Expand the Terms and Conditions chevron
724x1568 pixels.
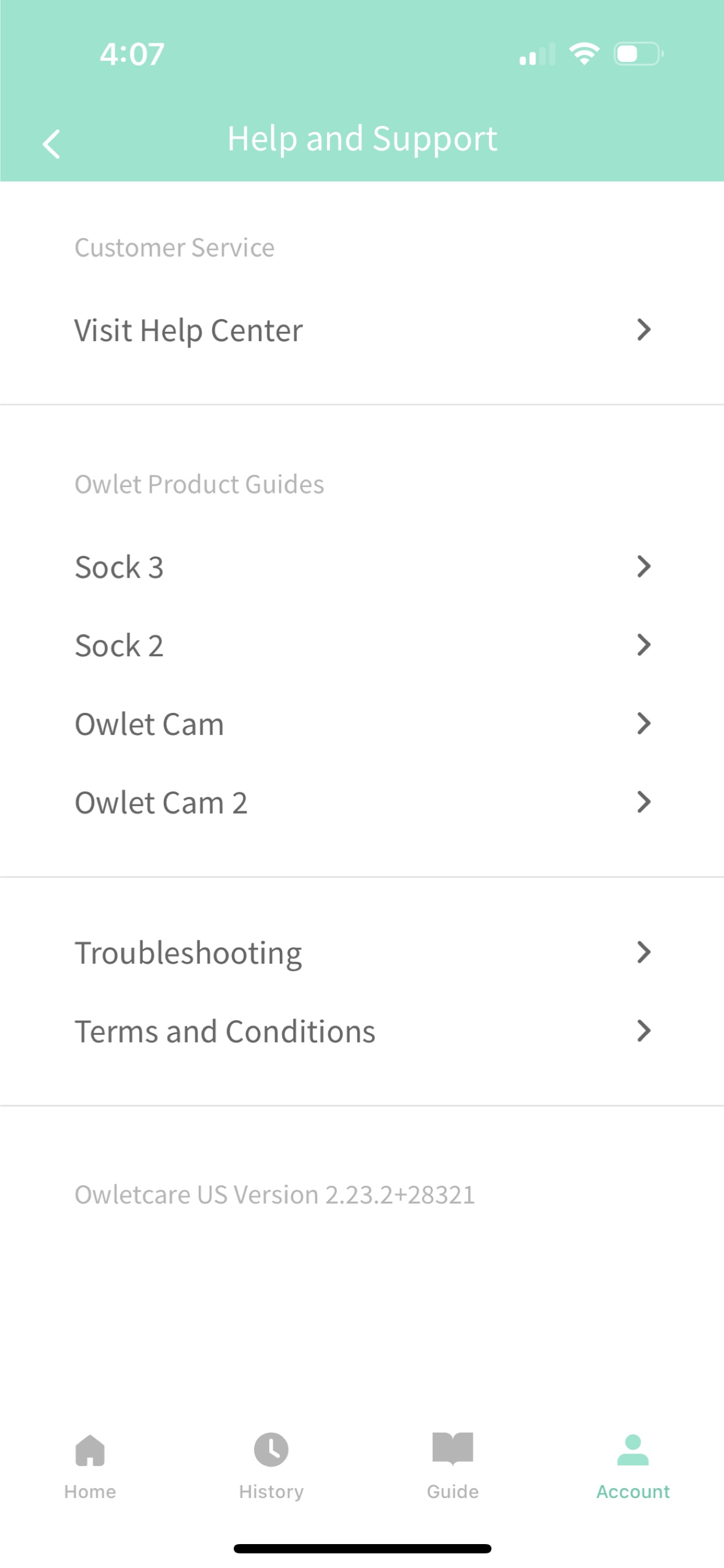tap(644, 1031)
